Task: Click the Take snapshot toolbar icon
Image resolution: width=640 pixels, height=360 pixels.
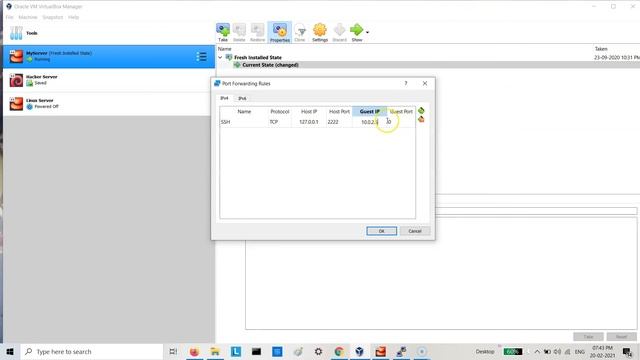Action: point(223,32)
